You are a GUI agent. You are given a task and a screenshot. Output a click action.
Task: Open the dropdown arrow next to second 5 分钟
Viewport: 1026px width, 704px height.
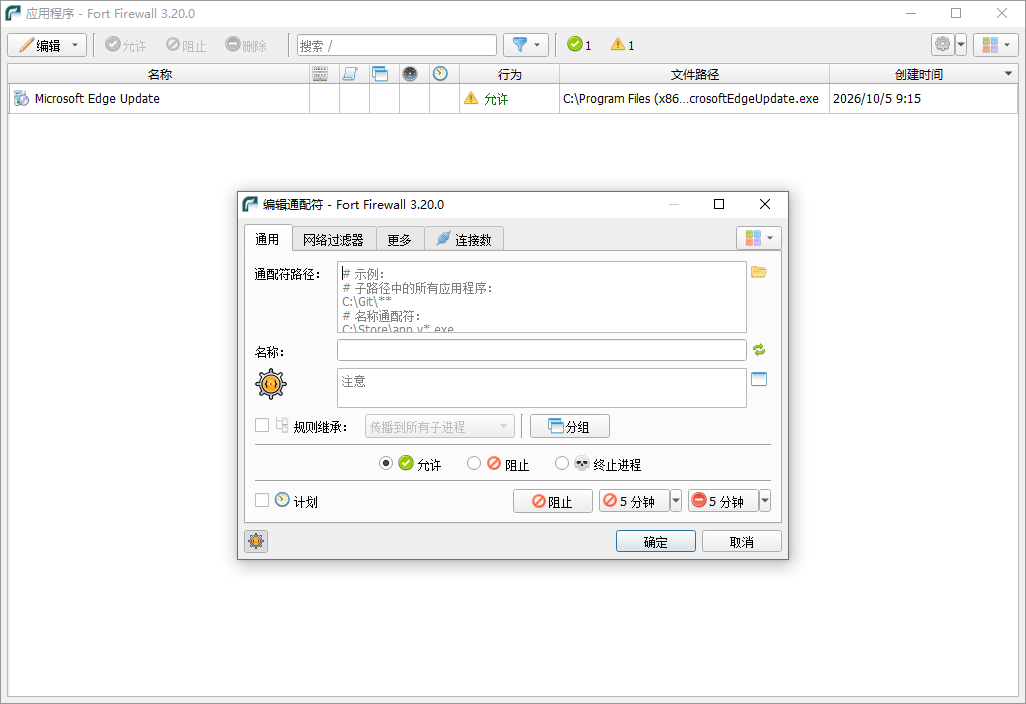pyautogui.click(x=765, y=501)
